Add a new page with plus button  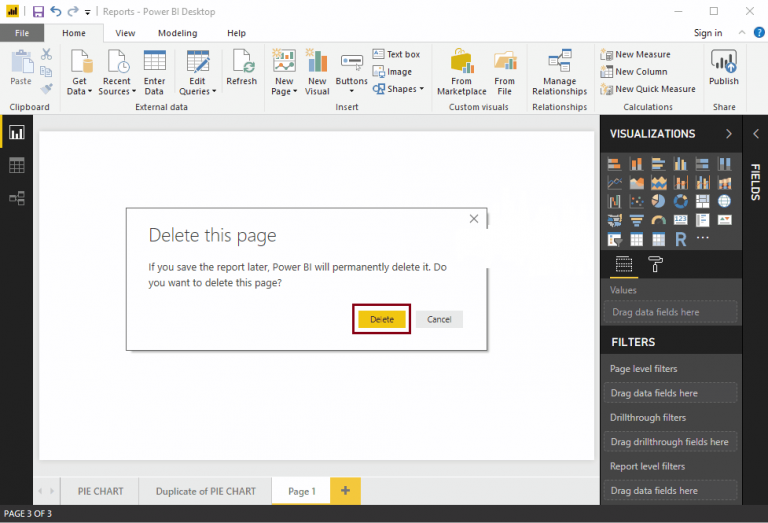345,491
